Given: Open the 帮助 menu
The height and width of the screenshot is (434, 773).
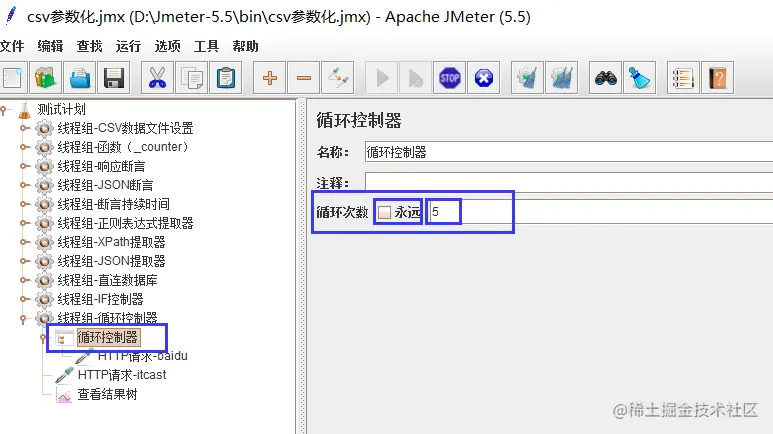Looking at the screenshot, I should point(246,46).
